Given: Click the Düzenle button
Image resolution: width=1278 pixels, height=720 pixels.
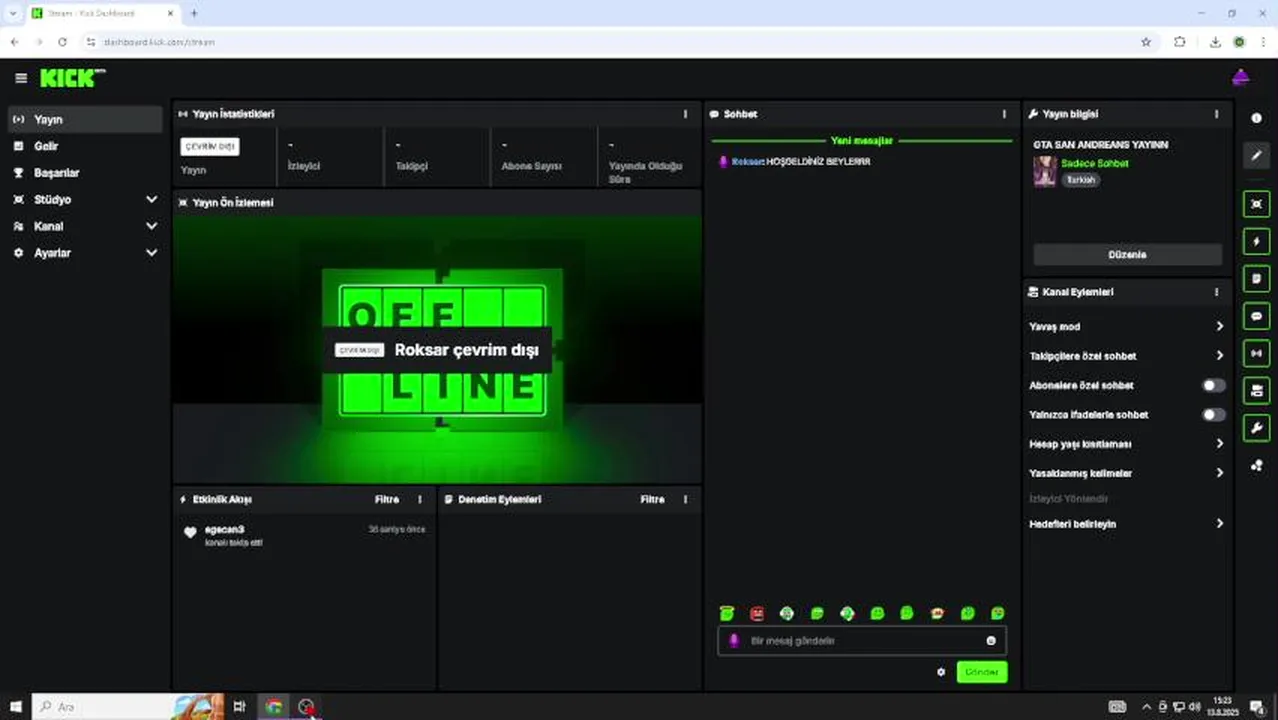Looking at the screenshot, I should pos(1127,254).
